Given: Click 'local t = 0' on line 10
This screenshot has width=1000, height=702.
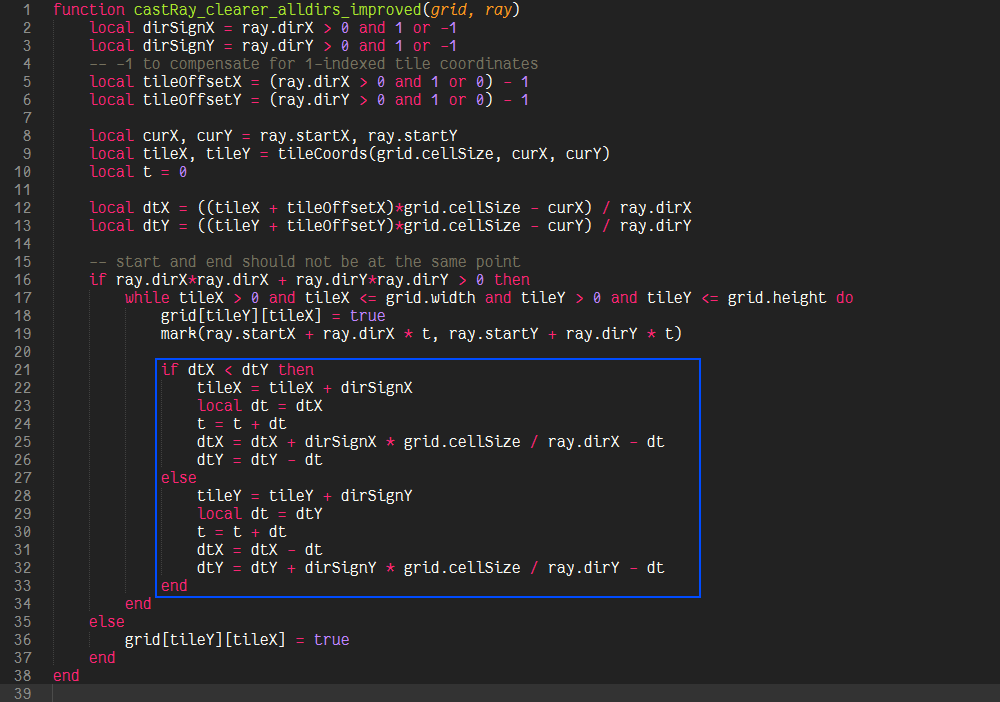Looking at the screenshot, I should 138,172.
